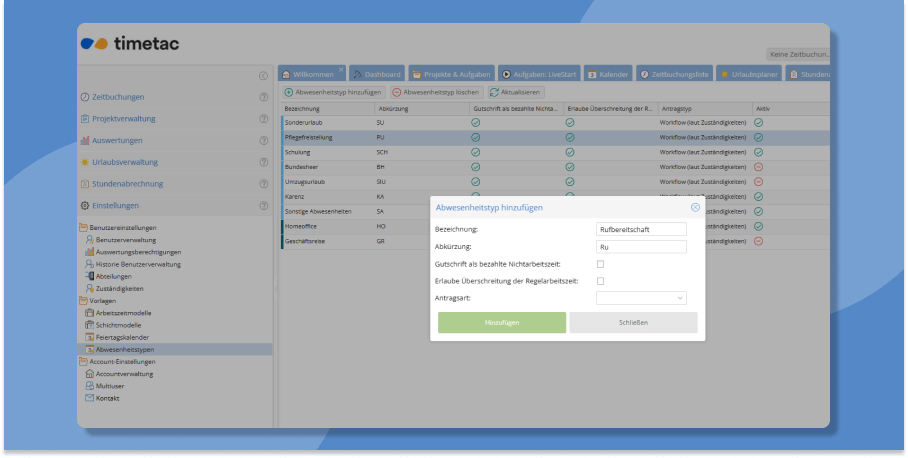Click the timetac logo
The image size is (908, 458).
point(130,44)
